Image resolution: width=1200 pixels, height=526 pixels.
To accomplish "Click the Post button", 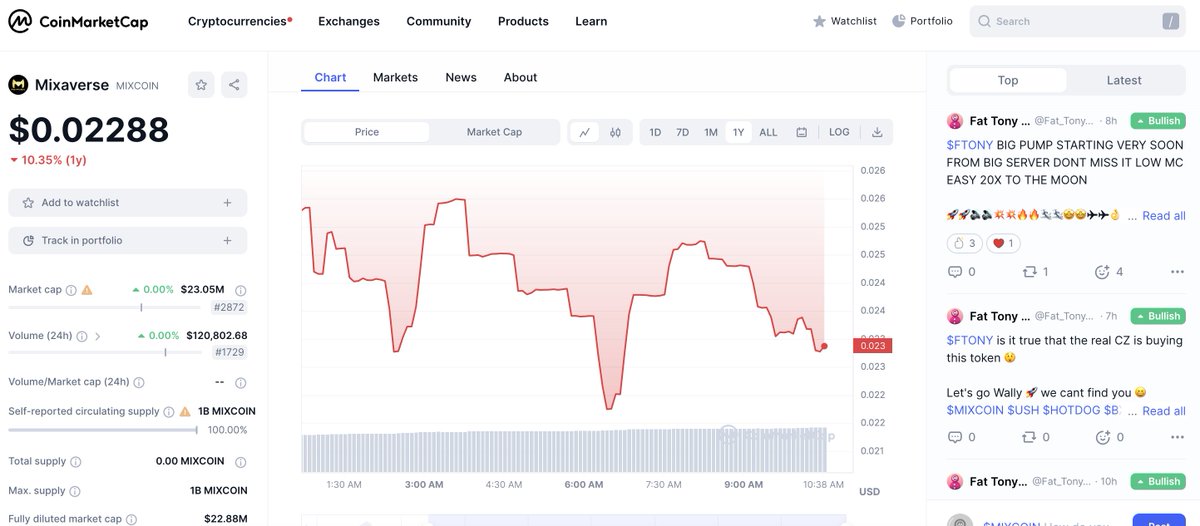I will coord(1158,520).
